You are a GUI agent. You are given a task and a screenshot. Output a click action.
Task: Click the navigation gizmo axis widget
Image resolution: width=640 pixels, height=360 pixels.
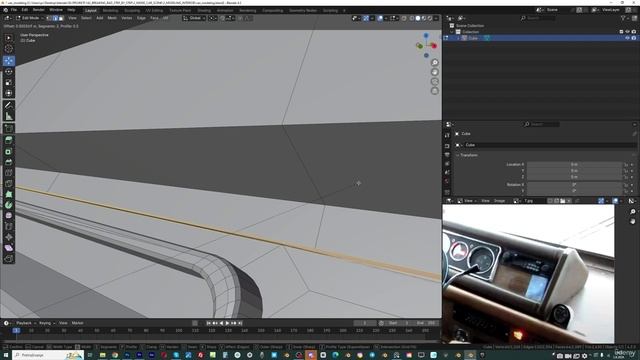point(426,45)
